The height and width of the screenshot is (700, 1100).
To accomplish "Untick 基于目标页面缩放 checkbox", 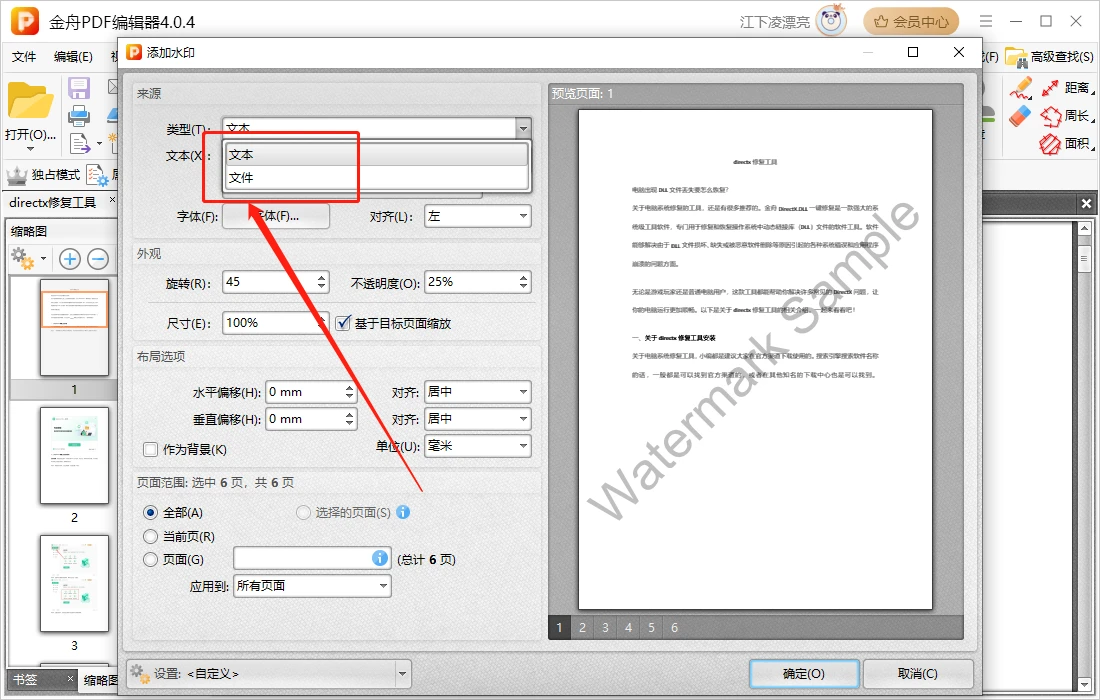I will (343, 323).
